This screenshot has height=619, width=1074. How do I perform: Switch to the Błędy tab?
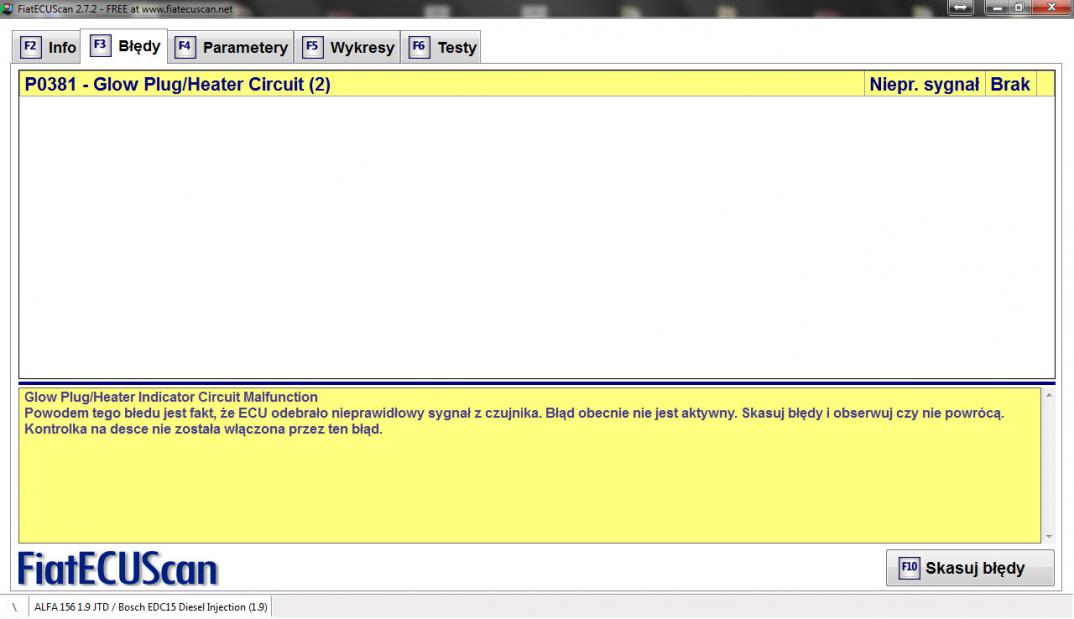125,46
